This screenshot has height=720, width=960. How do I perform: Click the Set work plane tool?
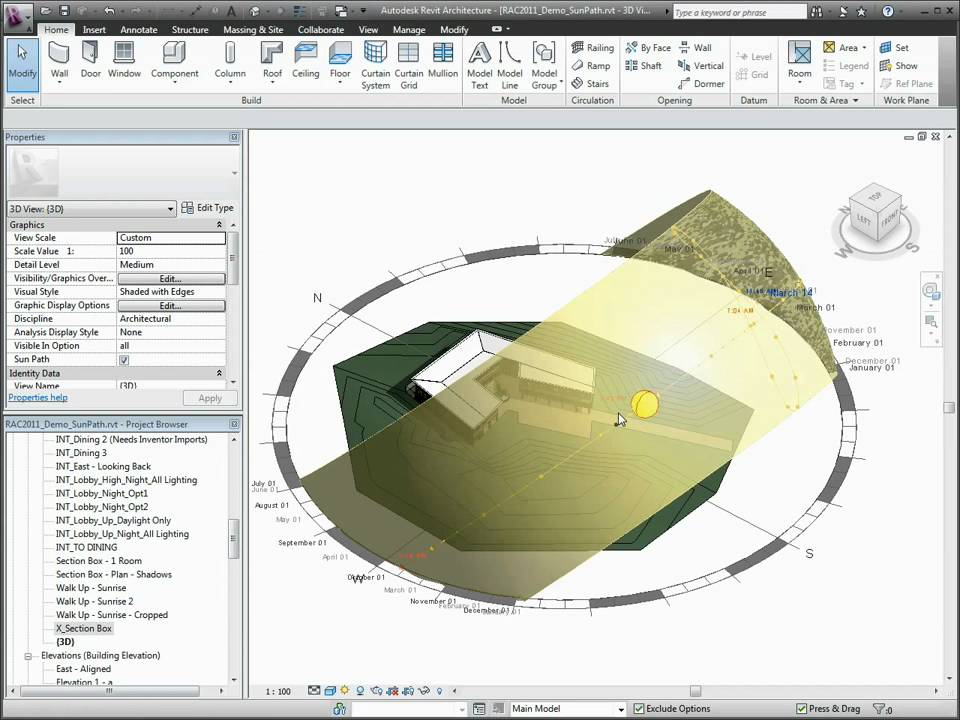coord(894,48)
